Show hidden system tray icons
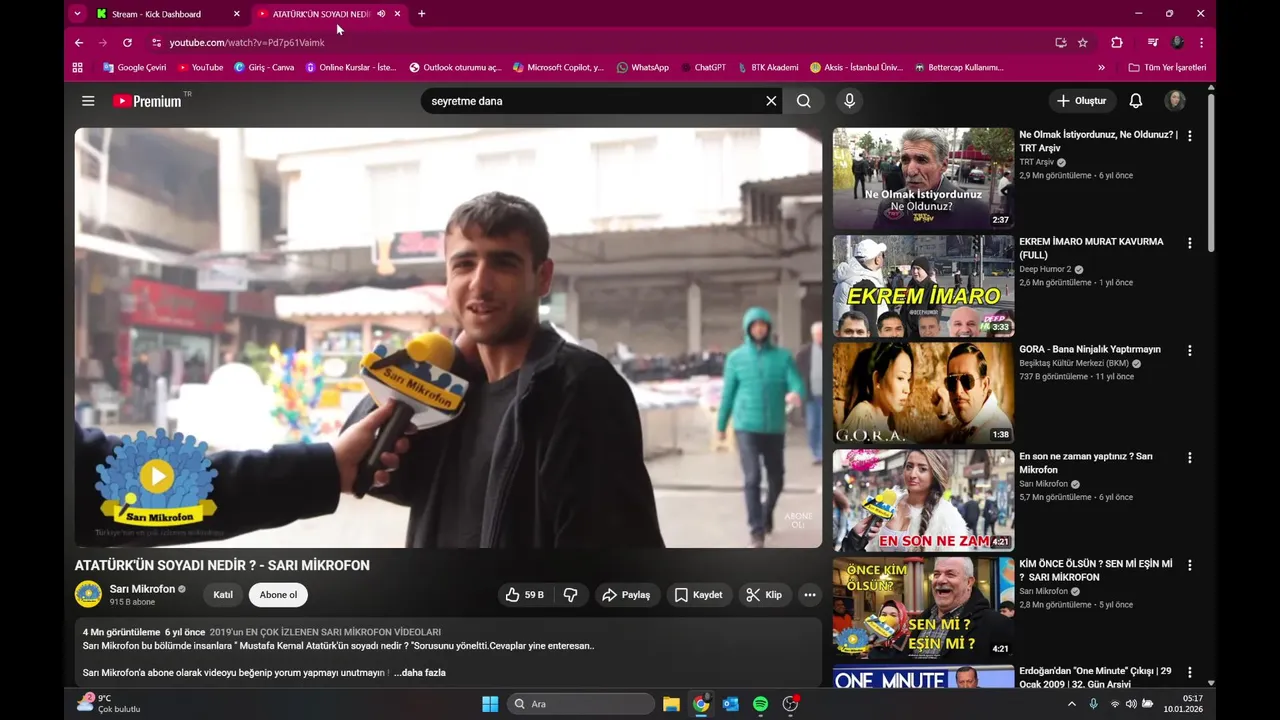 1072,704
